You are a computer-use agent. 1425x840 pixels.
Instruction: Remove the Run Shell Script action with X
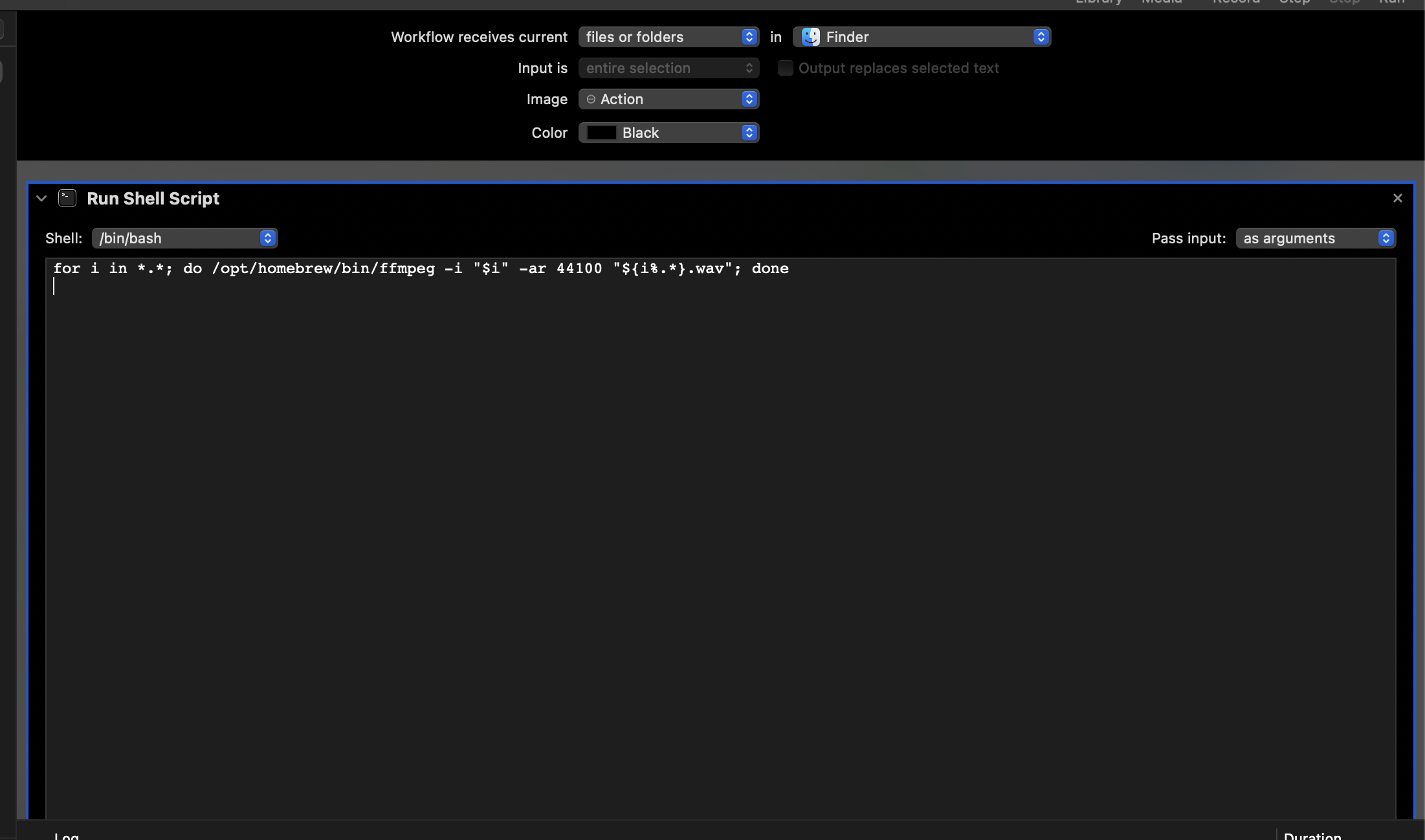[x=1397, y=198]
